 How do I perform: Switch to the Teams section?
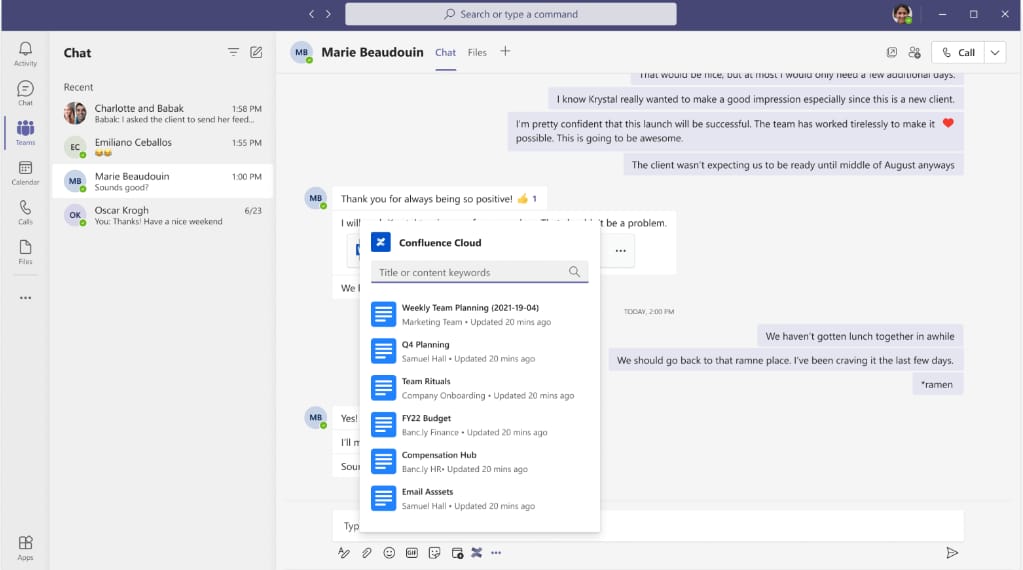click(x=25, y=132)
